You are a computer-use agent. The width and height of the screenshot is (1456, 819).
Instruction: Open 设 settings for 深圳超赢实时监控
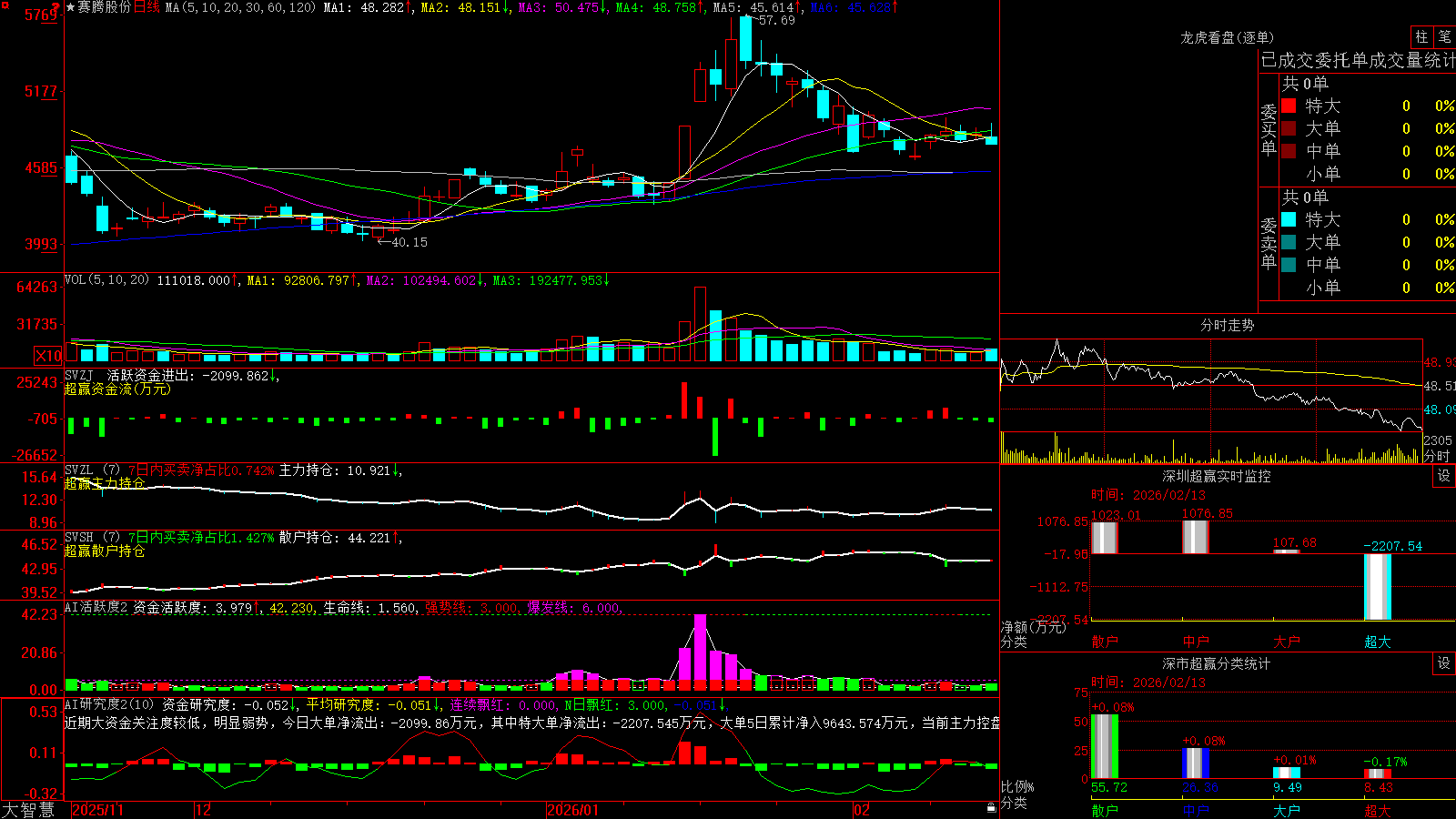(1444, 476)
